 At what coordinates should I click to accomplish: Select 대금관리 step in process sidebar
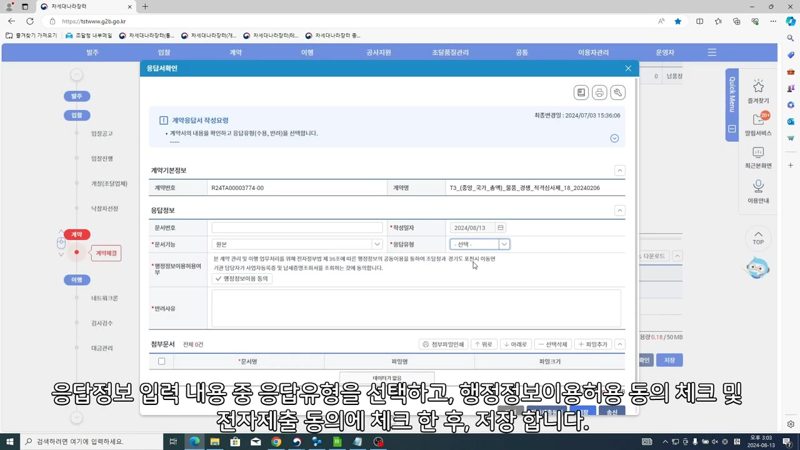coord(102,348)
